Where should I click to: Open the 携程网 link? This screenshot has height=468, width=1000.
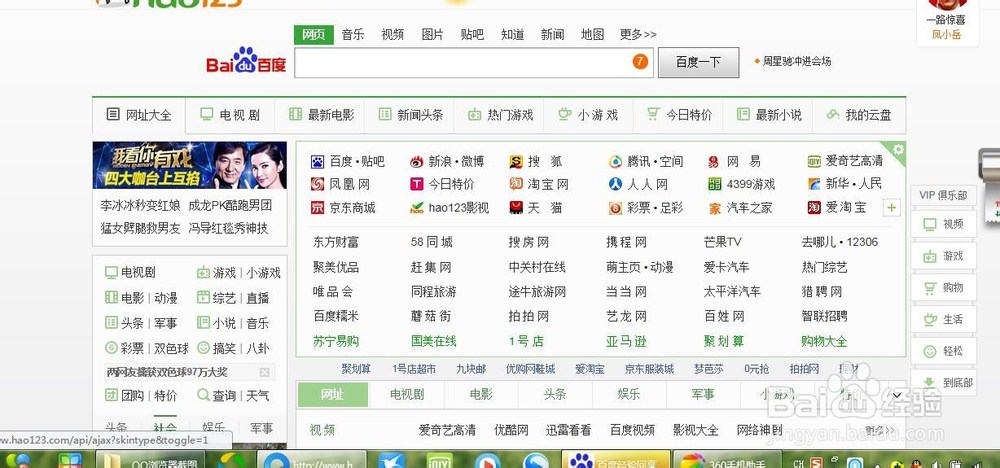(626, 242)
